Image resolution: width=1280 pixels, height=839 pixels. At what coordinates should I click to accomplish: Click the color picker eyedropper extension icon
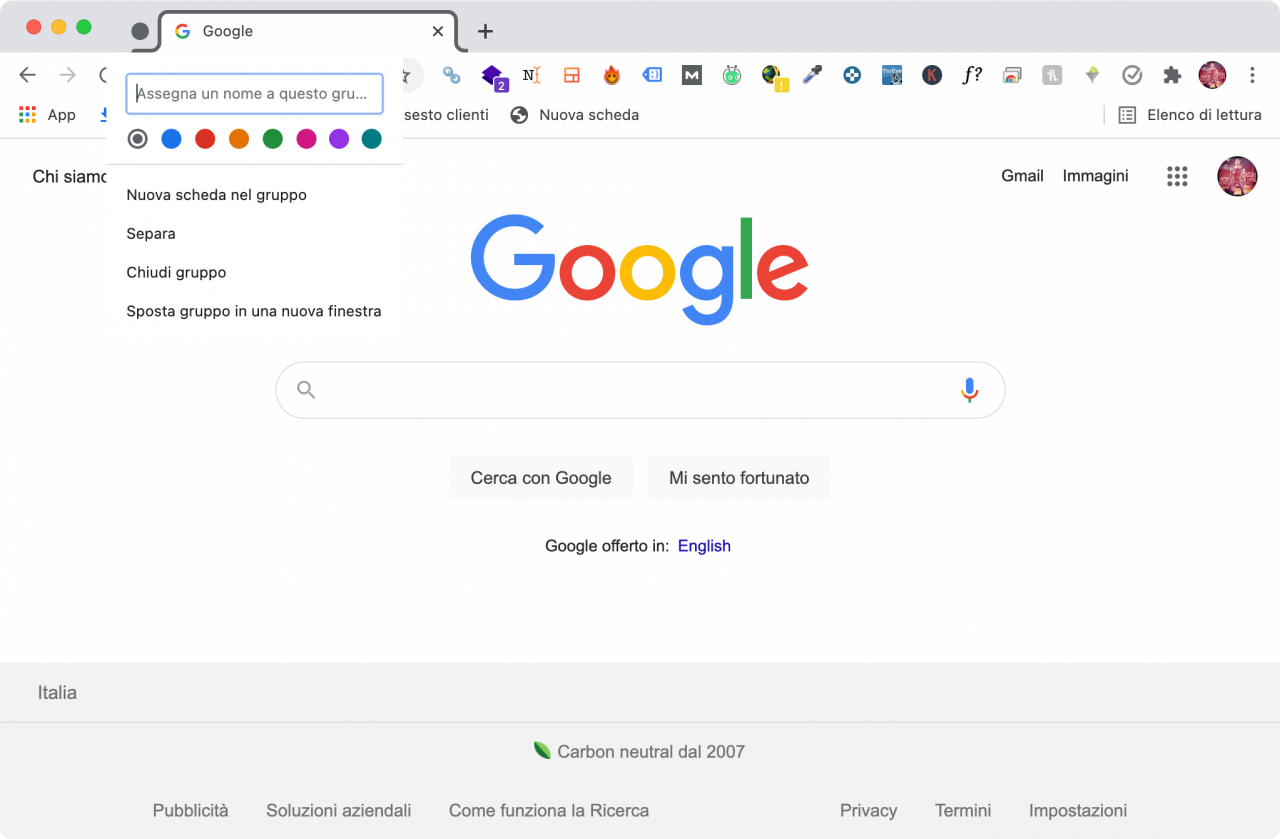pos(812,75)
